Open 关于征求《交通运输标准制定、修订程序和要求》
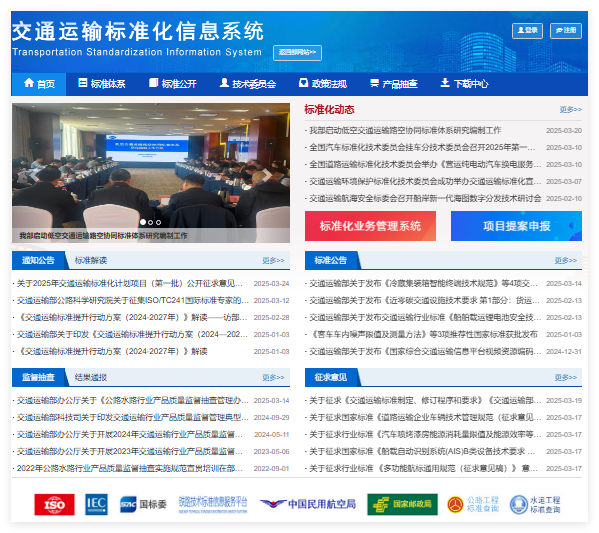This screenshot has width=599, height=533. (425, 400)
